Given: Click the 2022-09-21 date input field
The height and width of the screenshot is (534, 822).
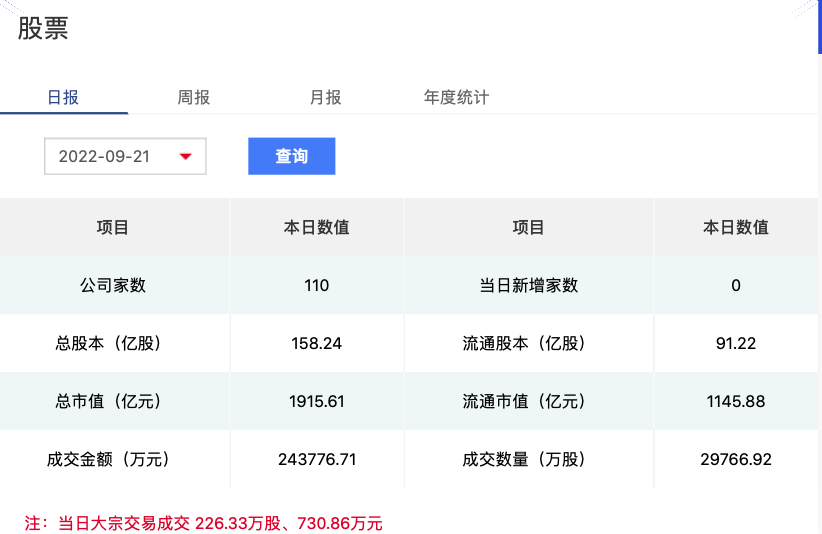Looking at the screenshot, I should pyautogui.click(x=125, y=156).
